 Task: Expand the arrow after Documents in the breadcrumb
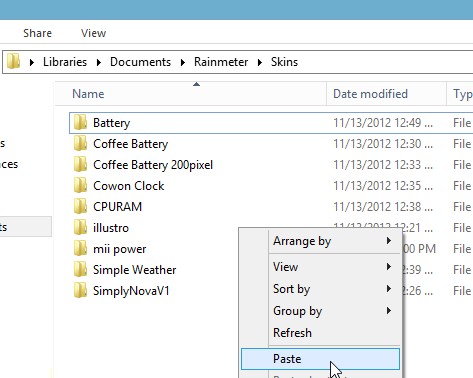pyautogui.click(x=183, y=62)
